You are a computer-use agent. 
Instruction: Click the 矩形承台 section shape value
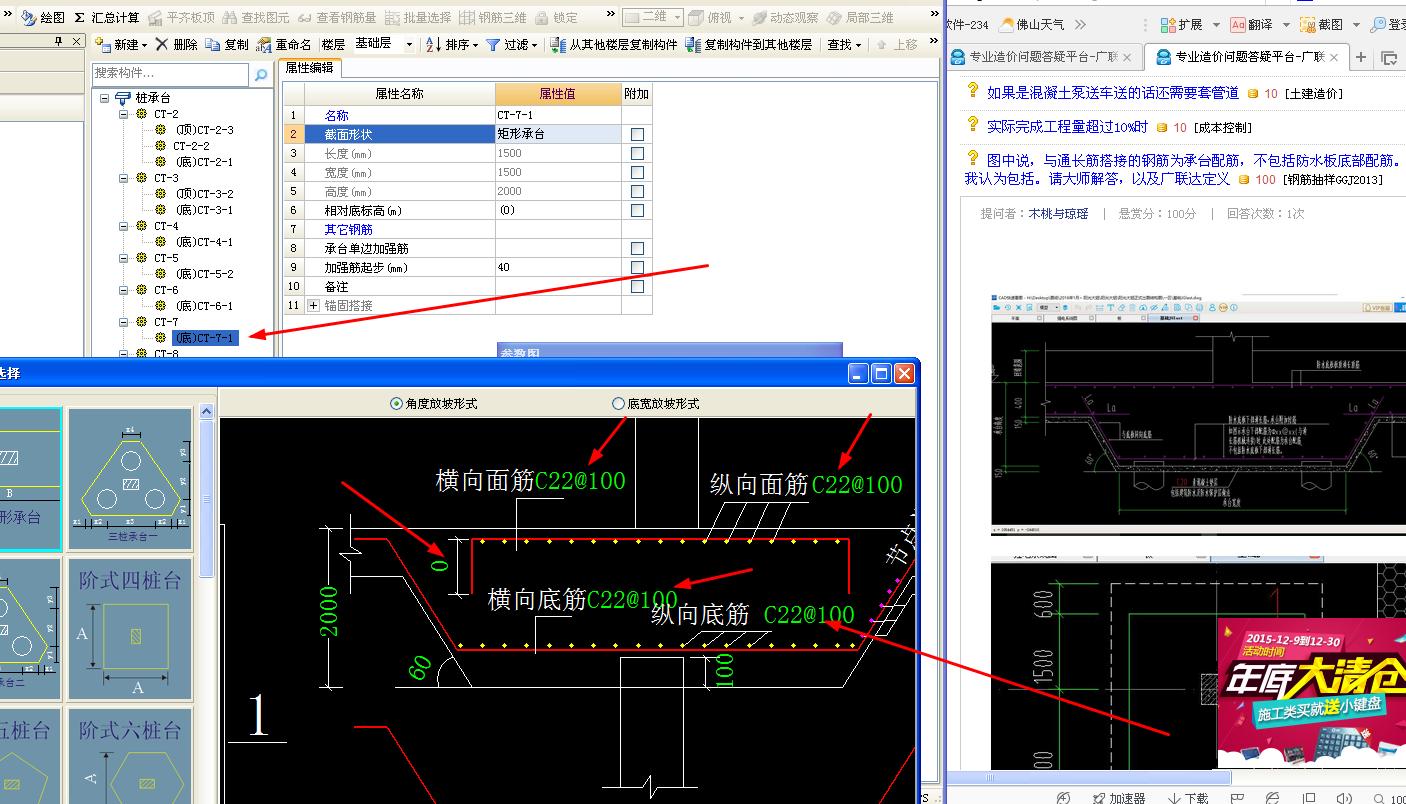coord(558,134)
